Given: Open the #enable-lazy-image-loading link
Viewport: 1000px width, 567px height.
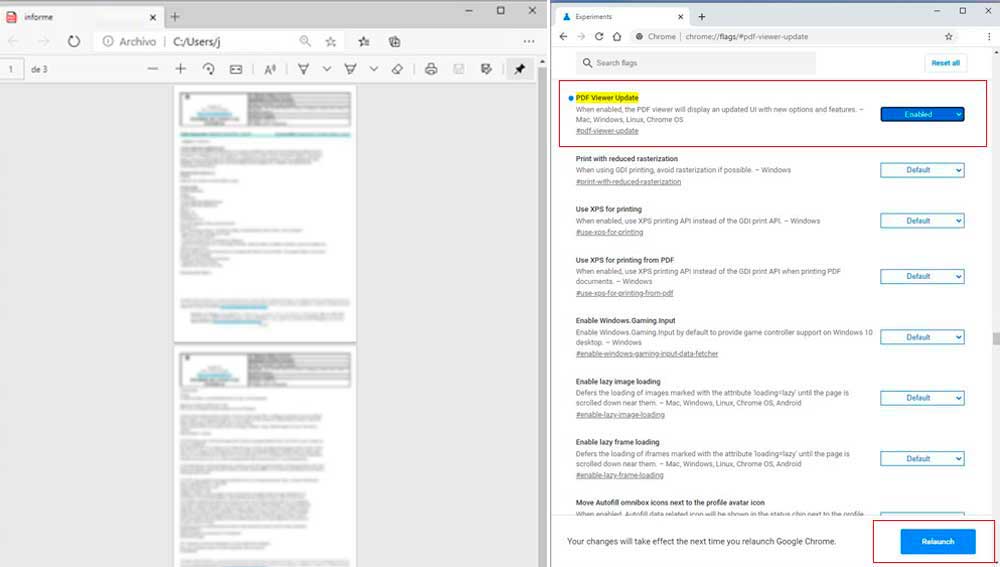Looking at the screenshot, I should (x=620, y=415).
